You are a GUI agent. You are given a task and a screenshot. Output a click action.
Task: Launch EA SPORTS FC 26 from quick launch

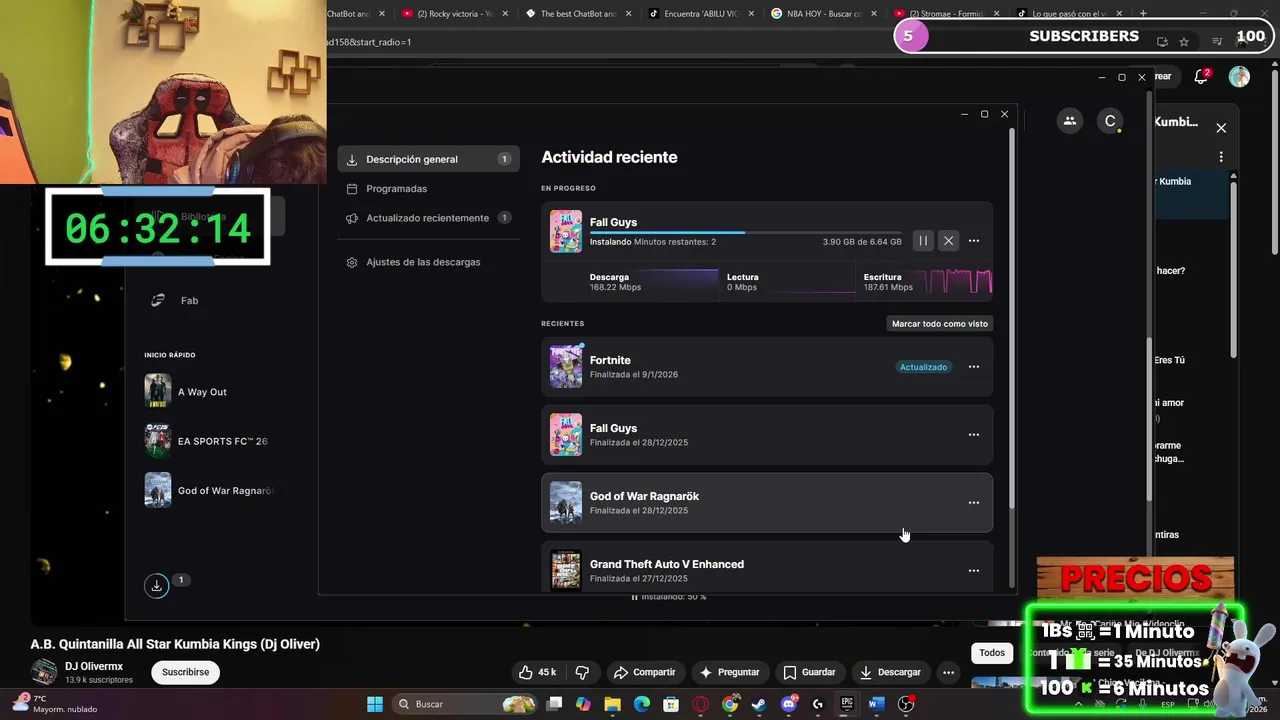(210, 441)
